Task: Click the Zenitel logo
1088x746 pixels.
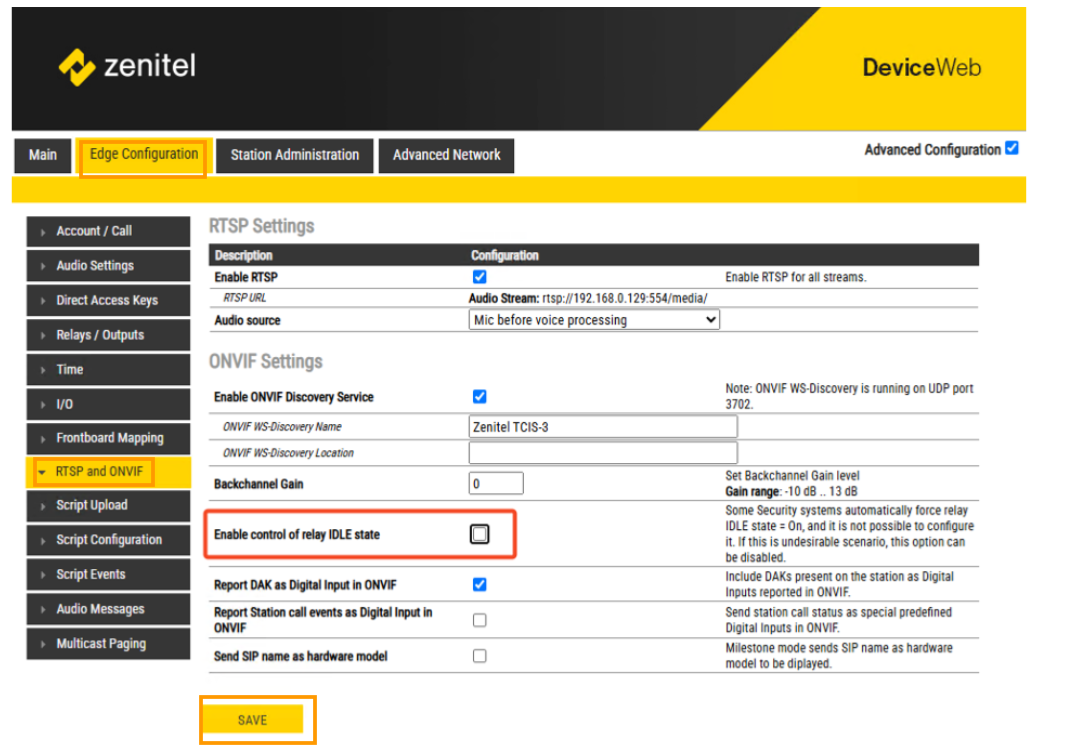Action: point(127,67)
